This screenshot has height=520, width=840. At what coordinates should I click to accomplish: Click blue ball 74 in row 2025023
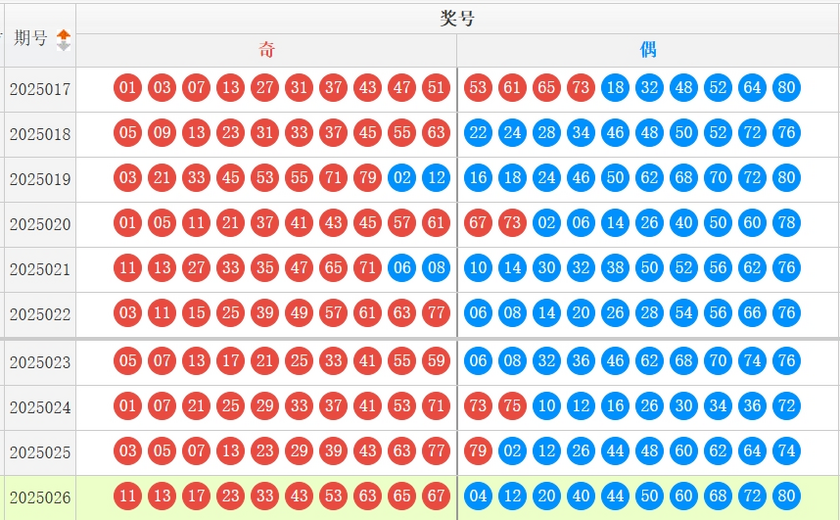coord(752,360)
